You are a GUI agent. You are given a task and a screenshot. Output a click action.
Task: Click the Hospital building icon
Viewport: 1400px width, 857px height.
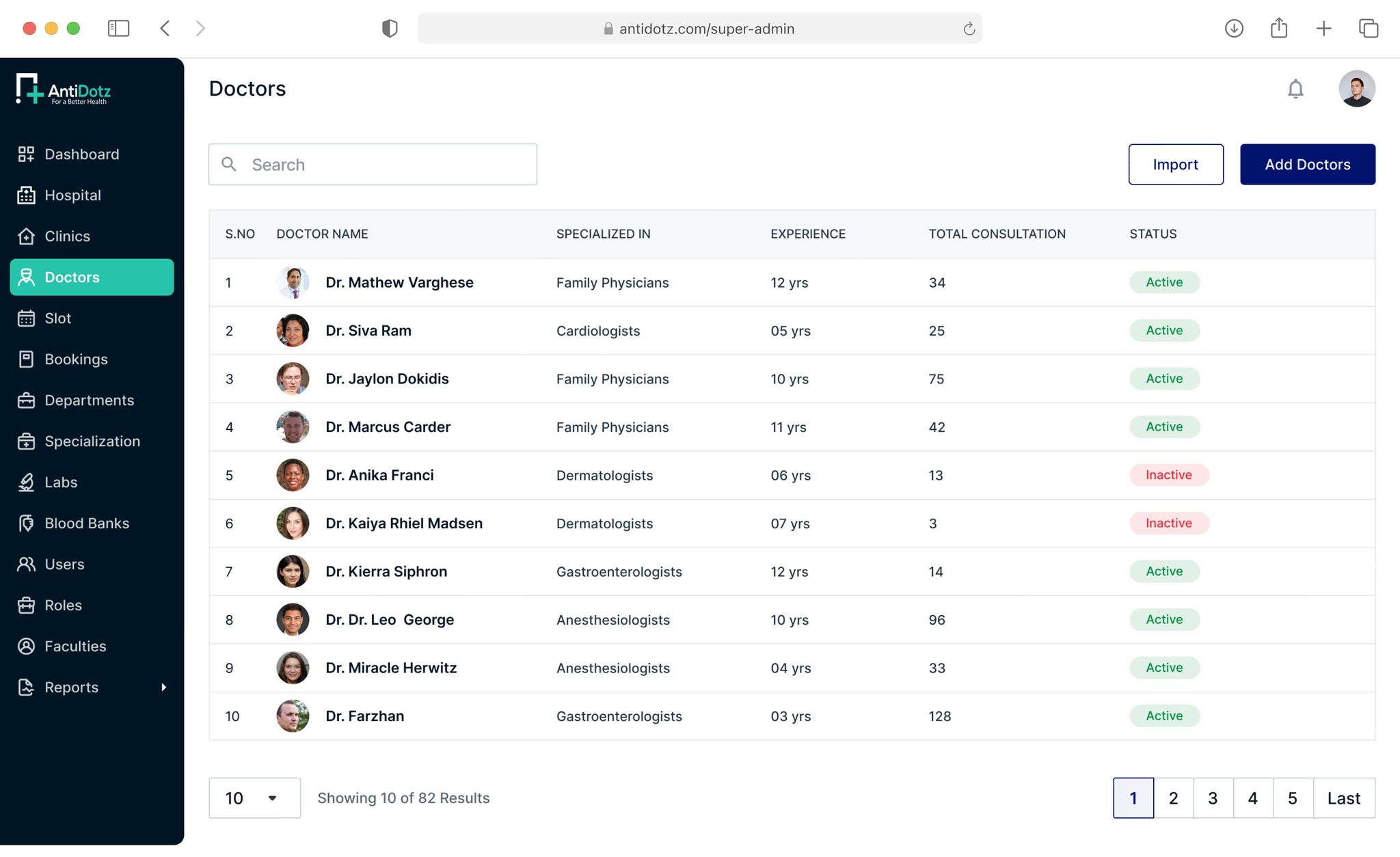pos(26,195)
